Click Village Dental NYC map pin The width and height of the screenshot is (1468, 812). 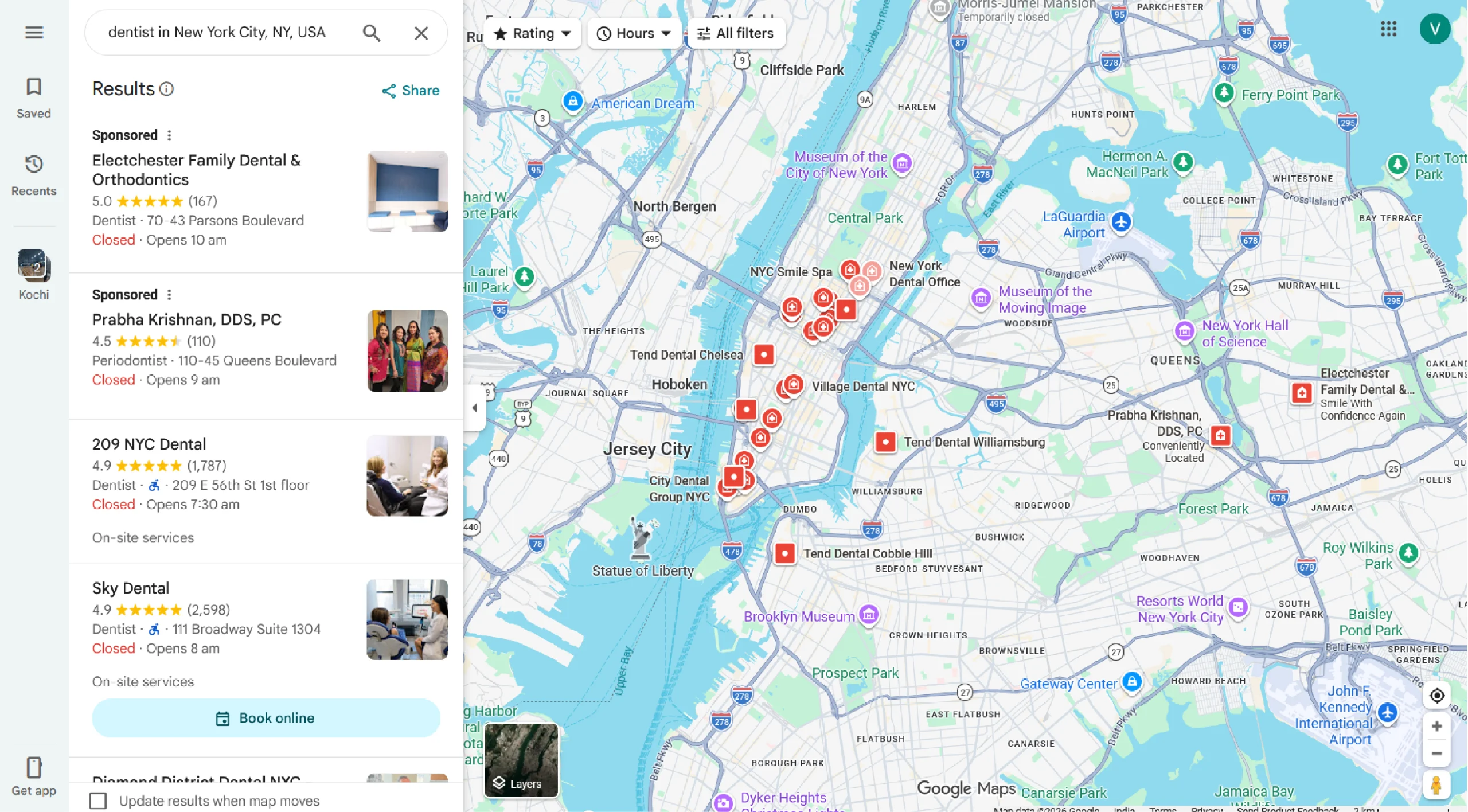[x=794, y=384]
